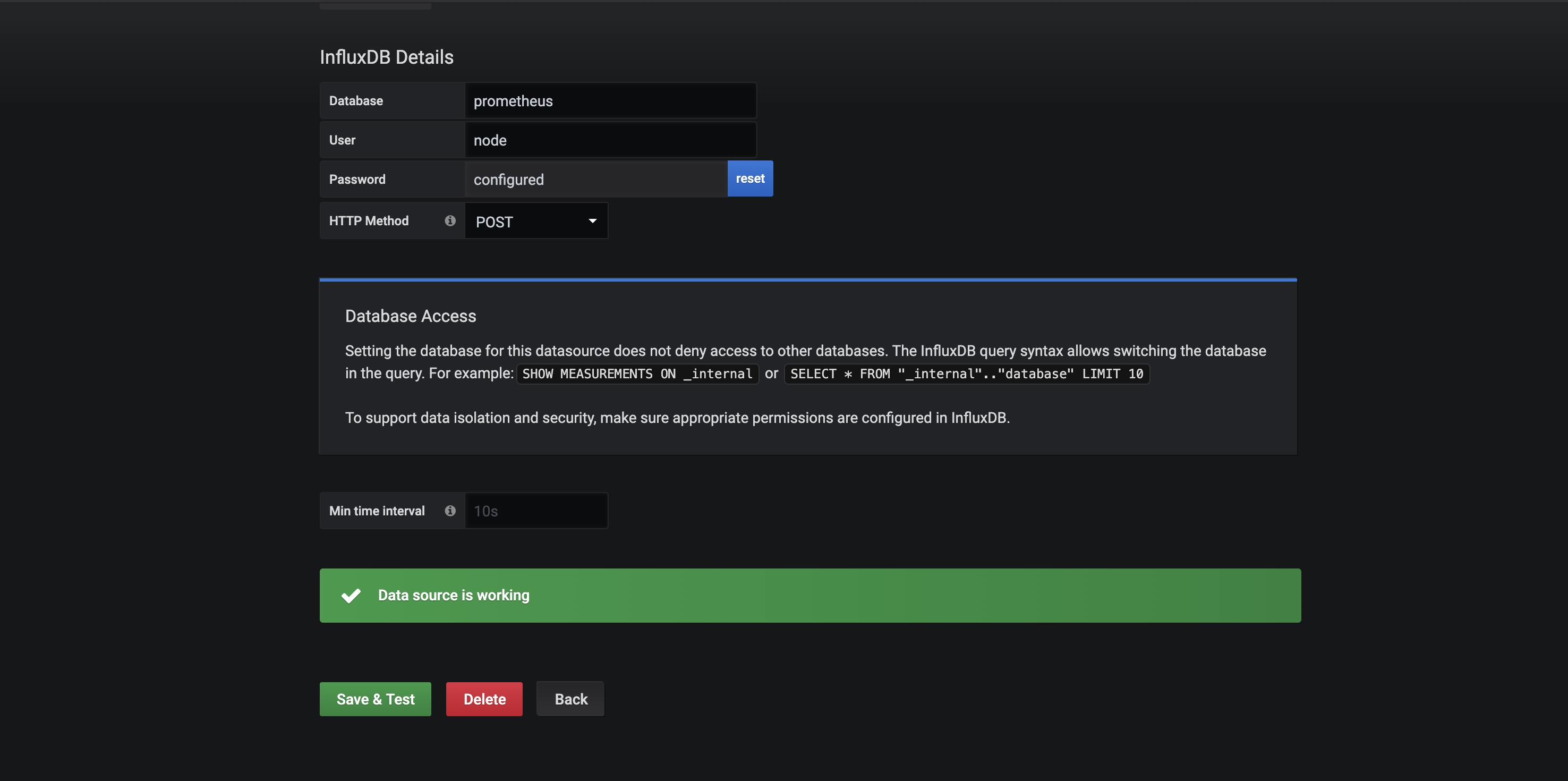Click the reset button next to Password

pos(750,179)
